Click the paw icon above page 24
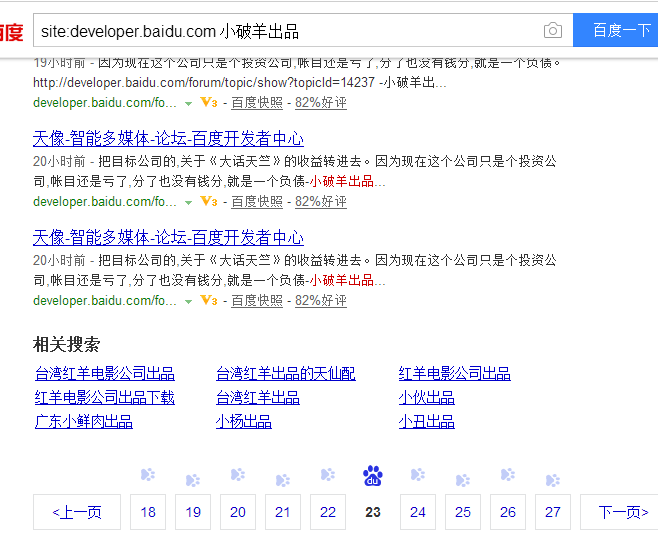Screen dimensions: 658x552 click(x=418, y=475)
